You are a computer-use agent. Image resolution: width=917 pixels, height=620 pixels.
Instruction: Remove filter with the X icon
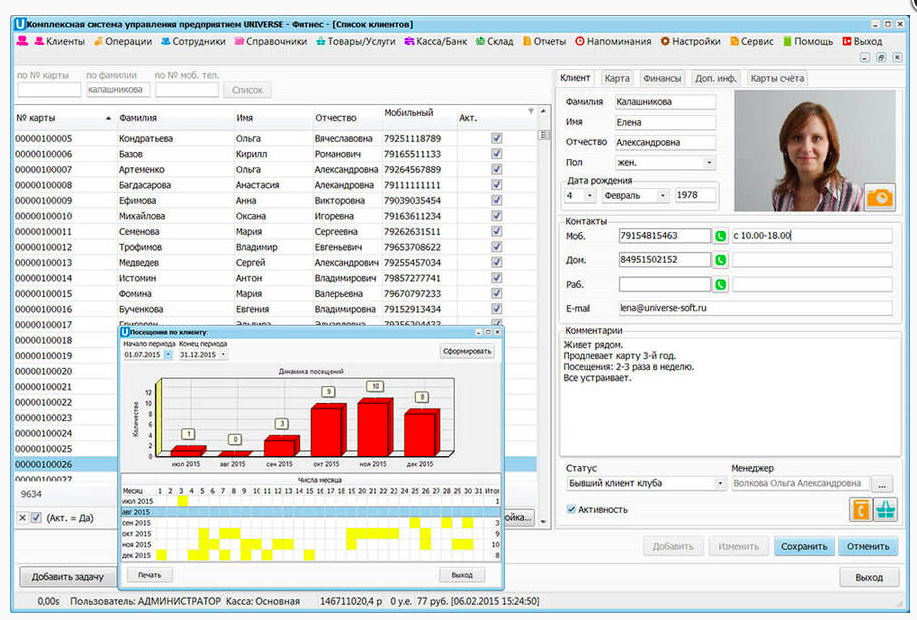22,517
